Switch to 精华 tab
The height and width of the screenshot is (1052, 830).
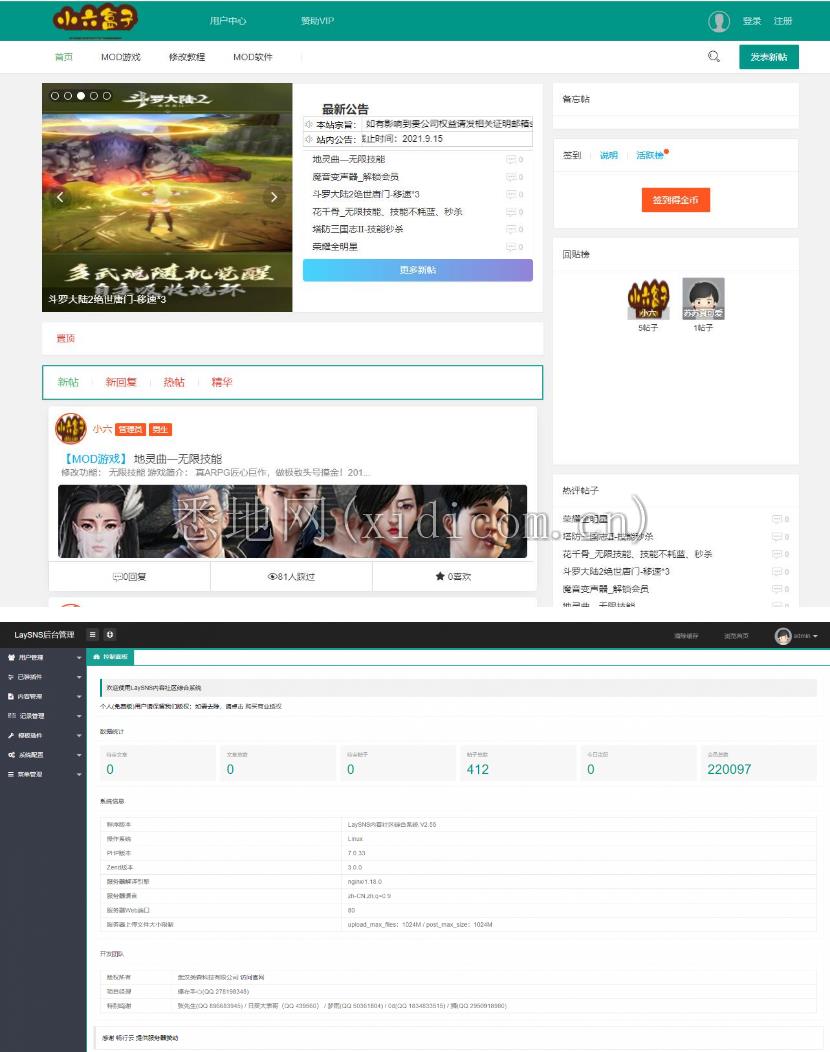pos(221,382)
